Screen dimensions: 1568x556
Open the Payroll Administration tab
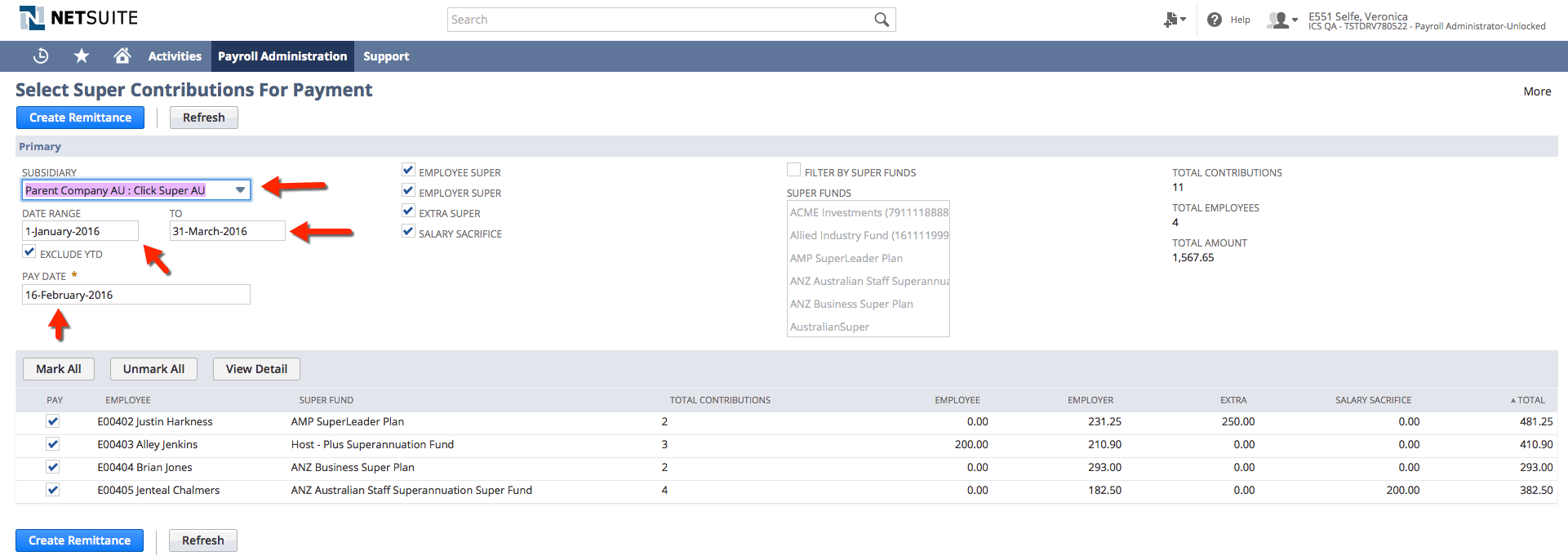[282, 56]
